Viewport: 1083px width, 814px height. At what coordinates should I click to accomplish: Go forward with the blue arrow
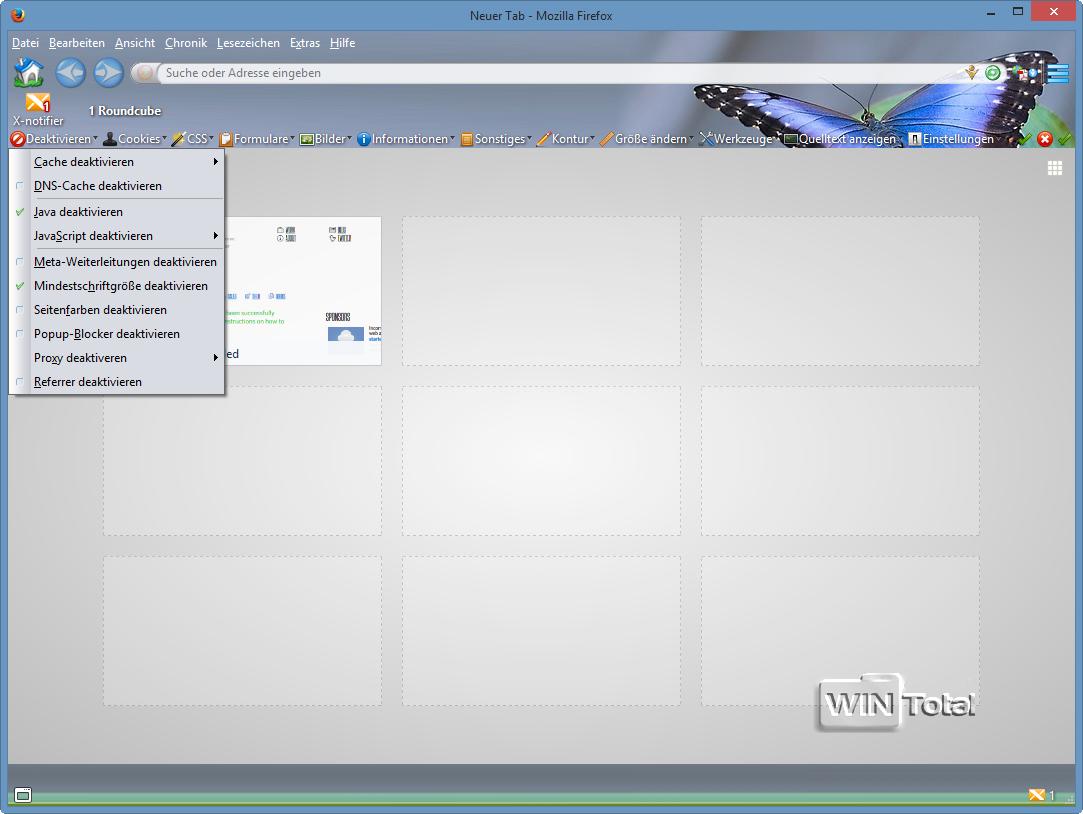point(108,73)
